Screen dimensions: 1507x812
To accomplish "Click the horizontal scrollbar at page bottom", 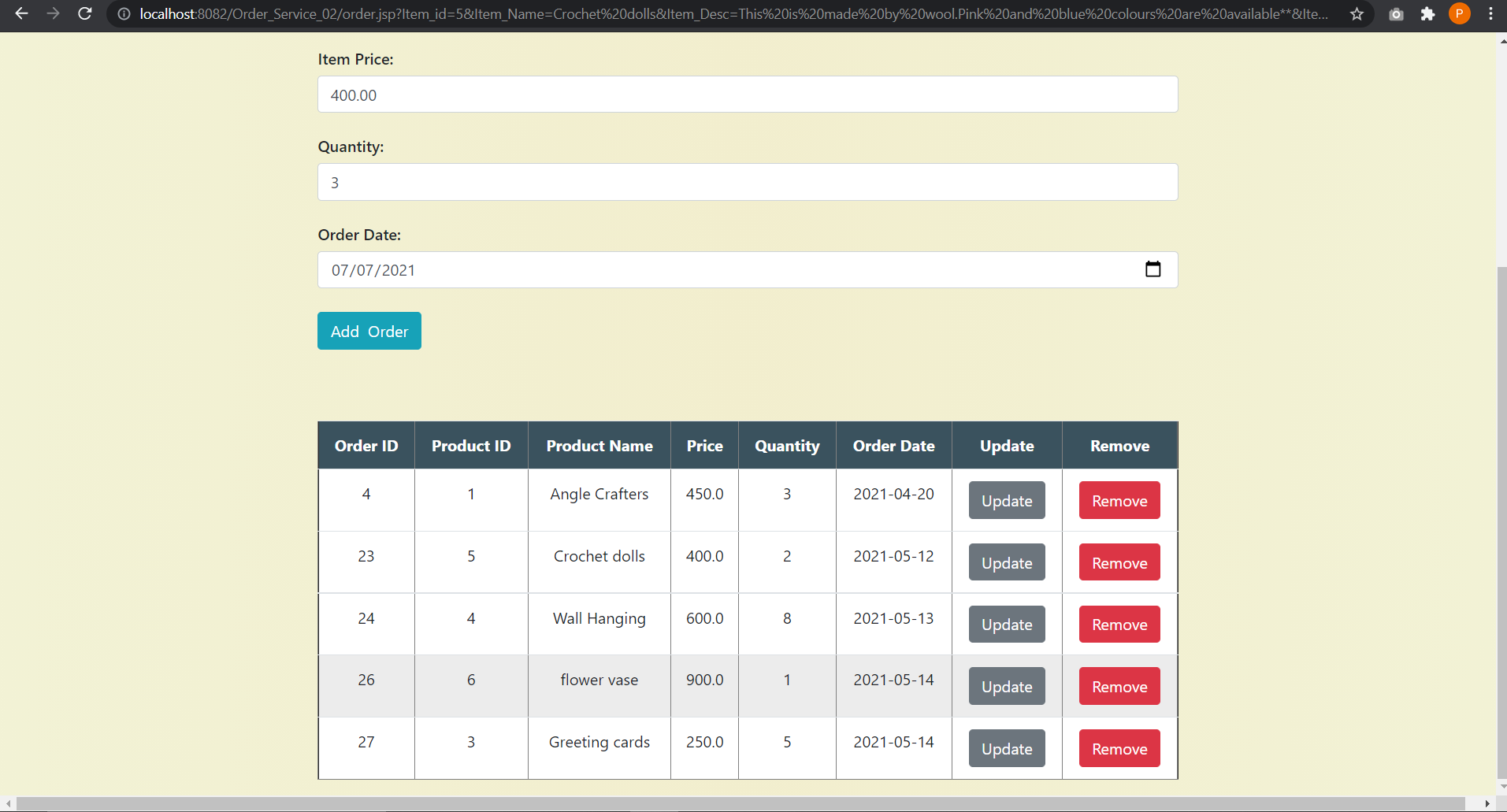I will click(x=748, y=803).
